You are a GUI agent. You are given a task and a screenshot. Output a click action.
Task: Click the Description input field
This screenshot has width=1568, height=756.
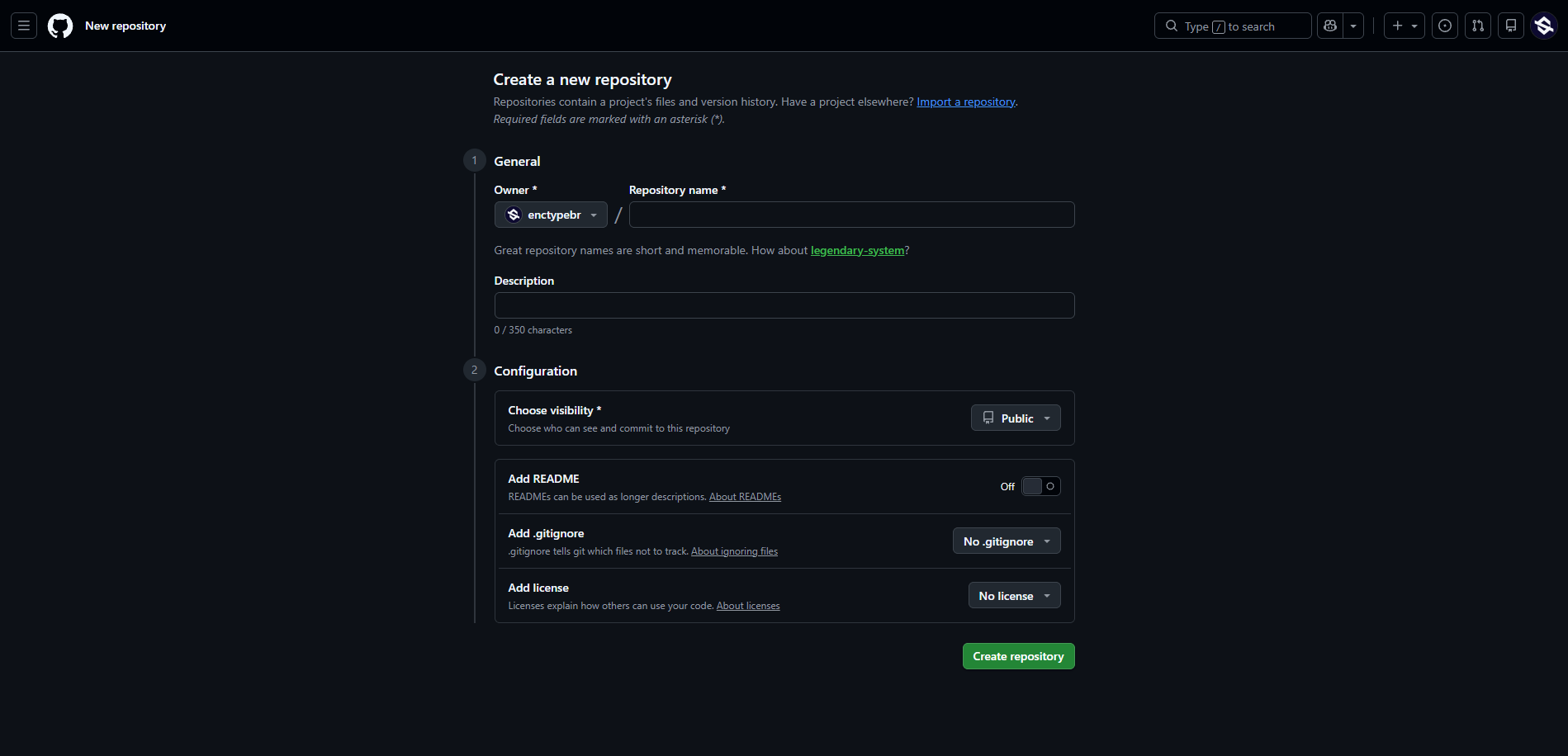click(784, 305)
